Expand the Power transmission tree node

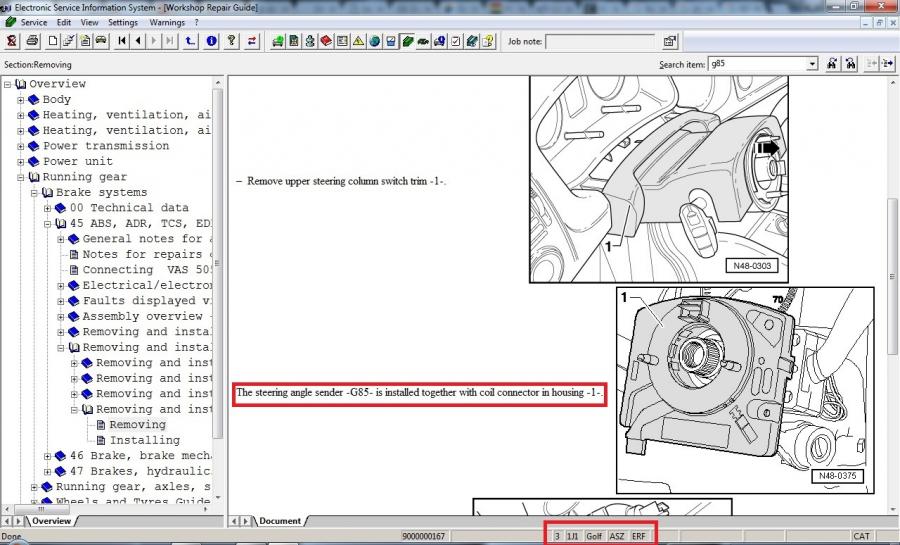(20, 146)
